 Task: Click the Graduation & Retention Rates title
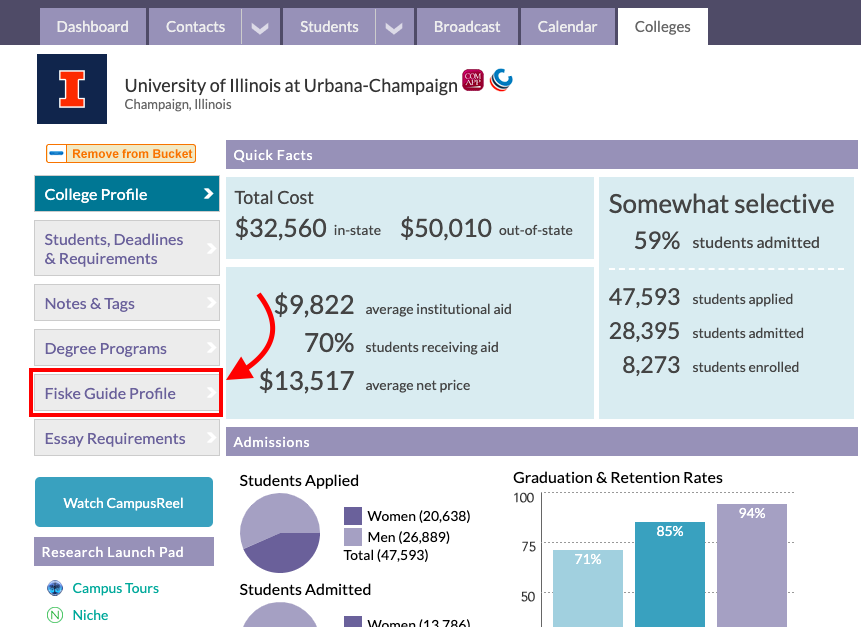point(618,478)
